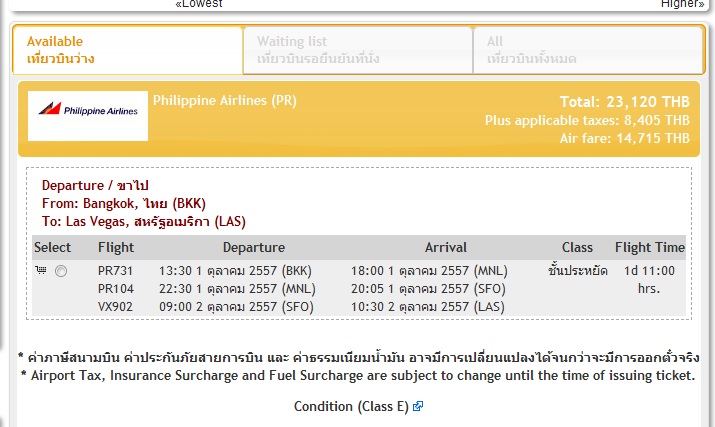Switch to the Available flights tab
This screenshot has height=427, width=715.
pos(127,50)
